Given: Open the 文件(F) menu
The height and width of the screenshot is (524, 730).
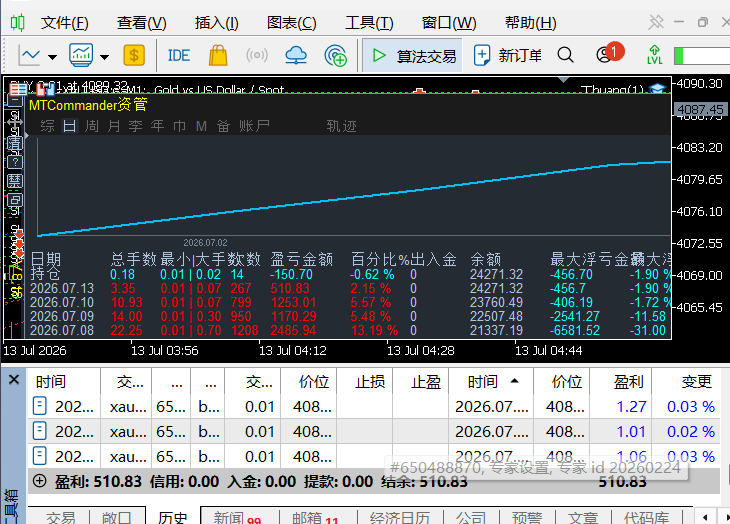Looking at the screenshot, I should click(x=65, y=23).
